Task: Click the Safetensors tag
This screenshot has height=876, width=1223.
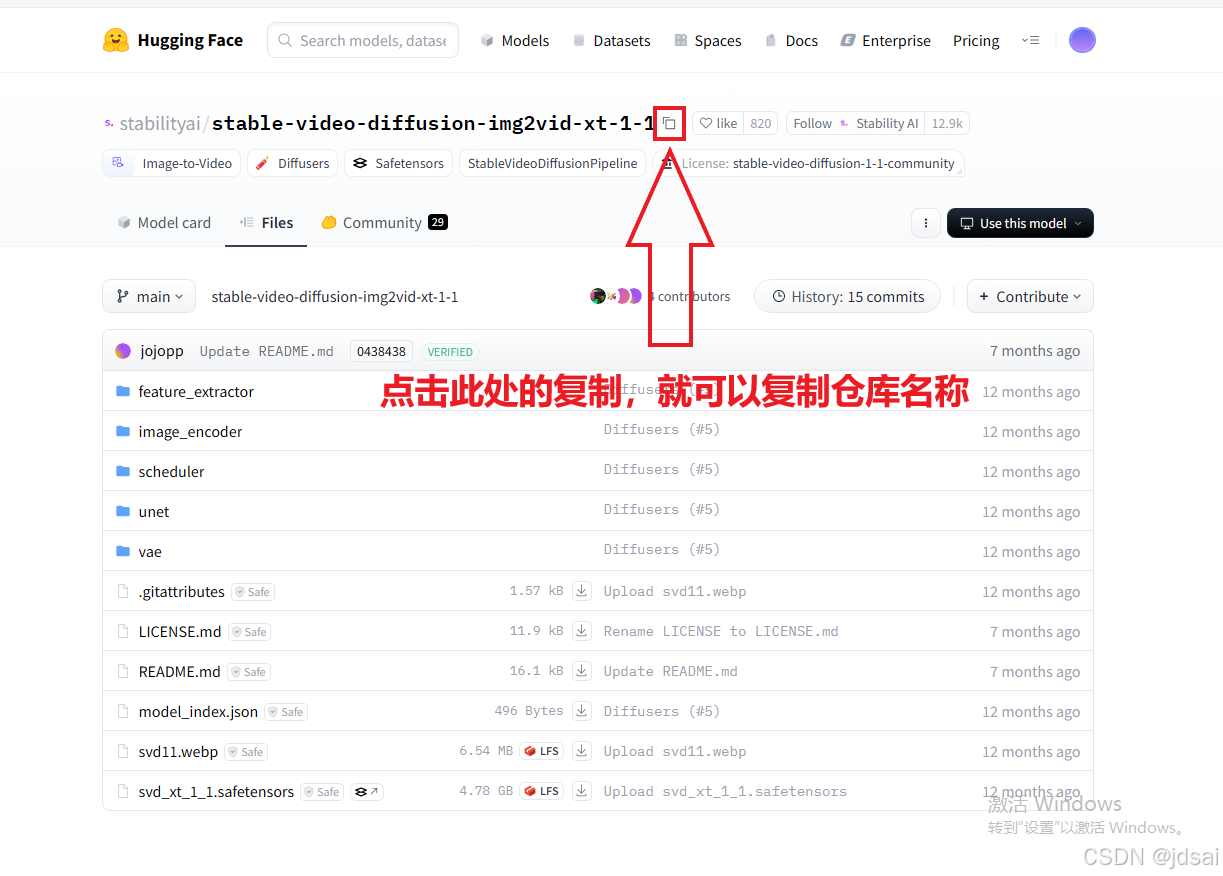Action: 398,163
